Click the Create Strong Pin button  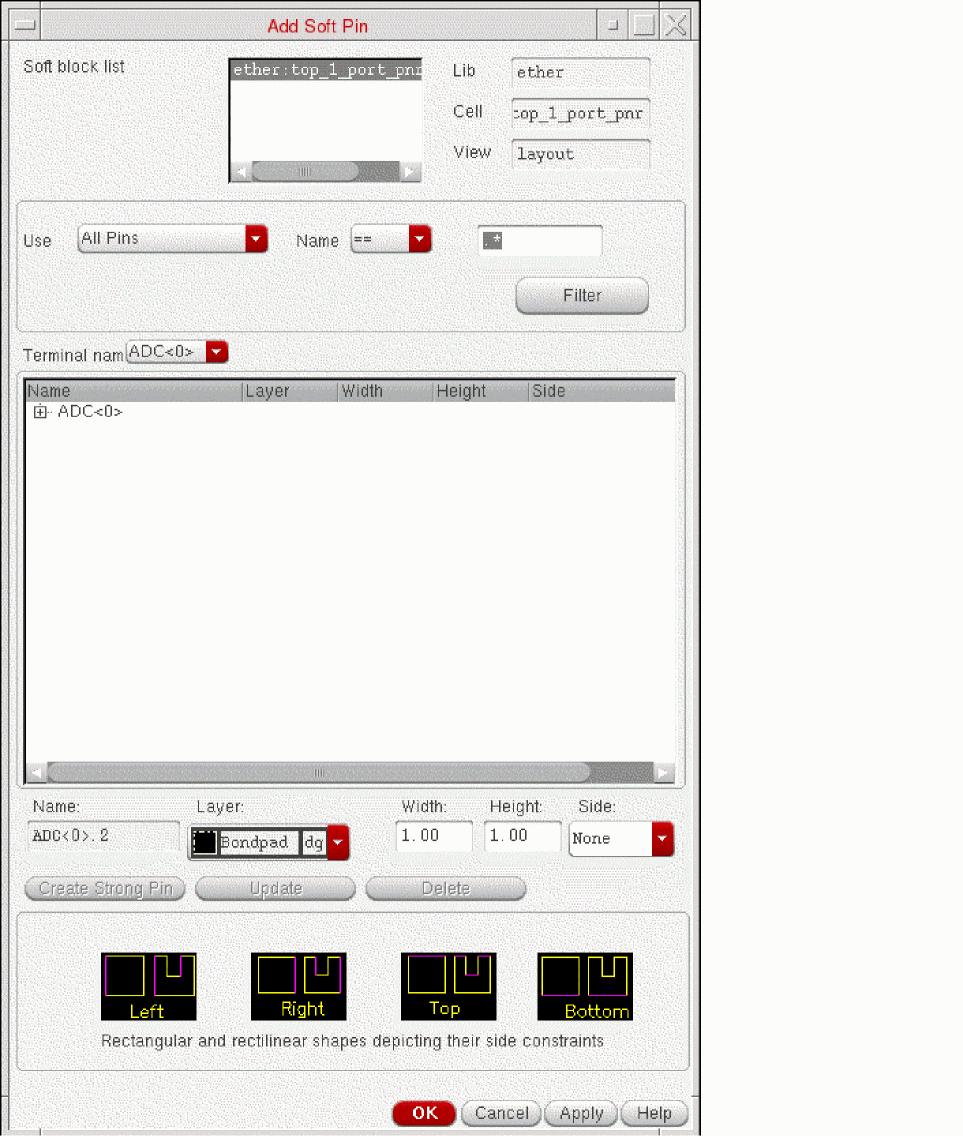click(105, 888)
